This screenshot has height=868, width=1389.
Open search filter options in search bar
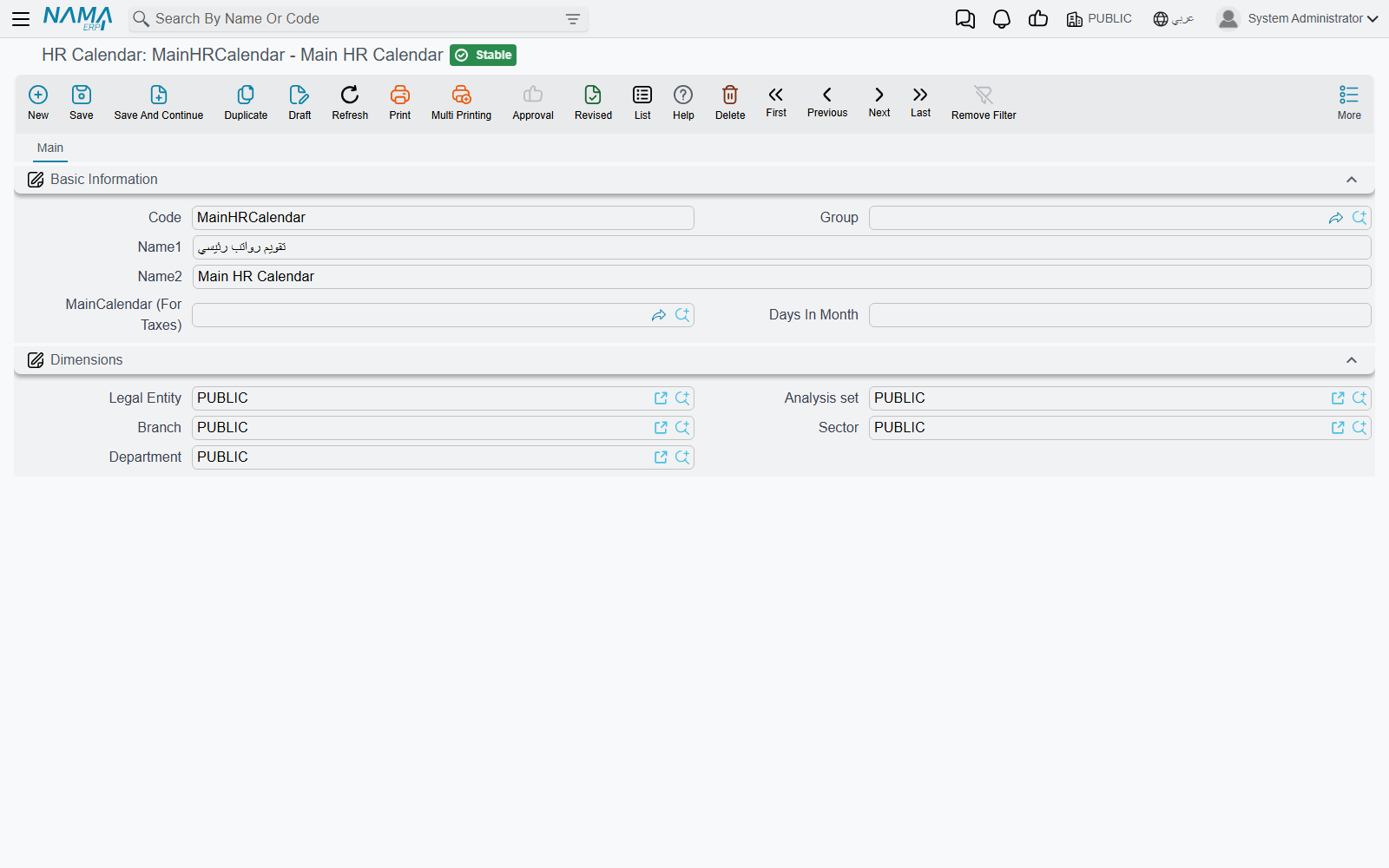tap(573, 19)
